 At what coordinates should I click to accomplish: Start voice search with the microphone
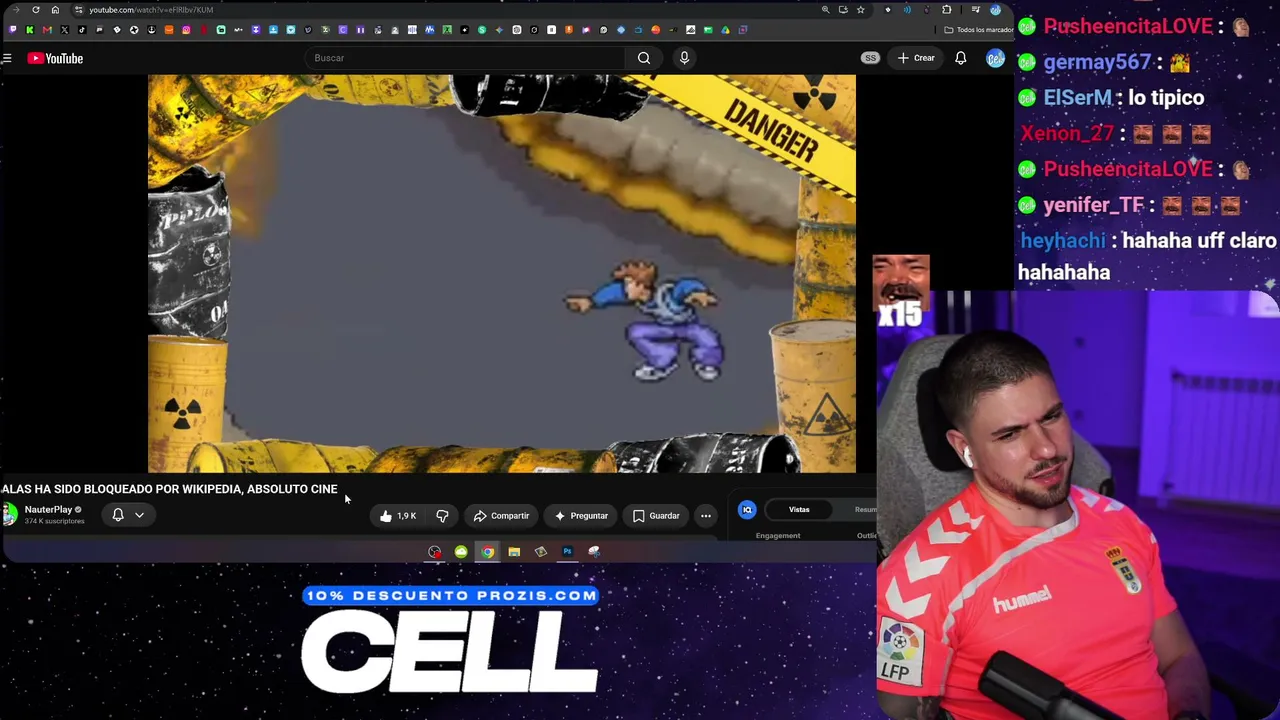684,58
